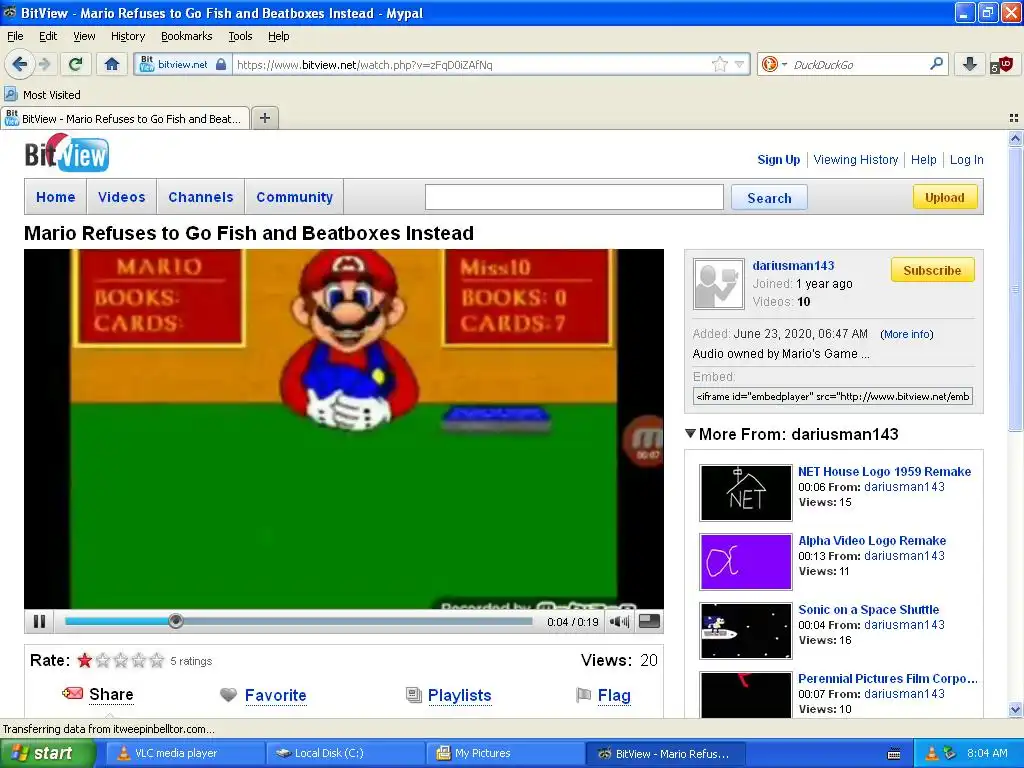Image resolution: width=1024 pixels, height=768 pixels.
Task: Bookmark this page with the star icon
Action: tap(719, 64)
